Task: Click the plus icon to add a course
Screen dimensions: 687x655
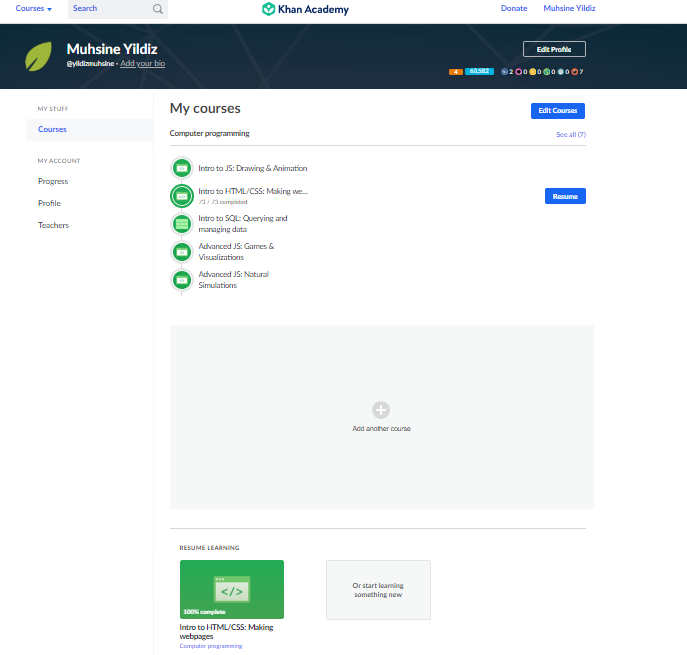Action: coord(381,410)
